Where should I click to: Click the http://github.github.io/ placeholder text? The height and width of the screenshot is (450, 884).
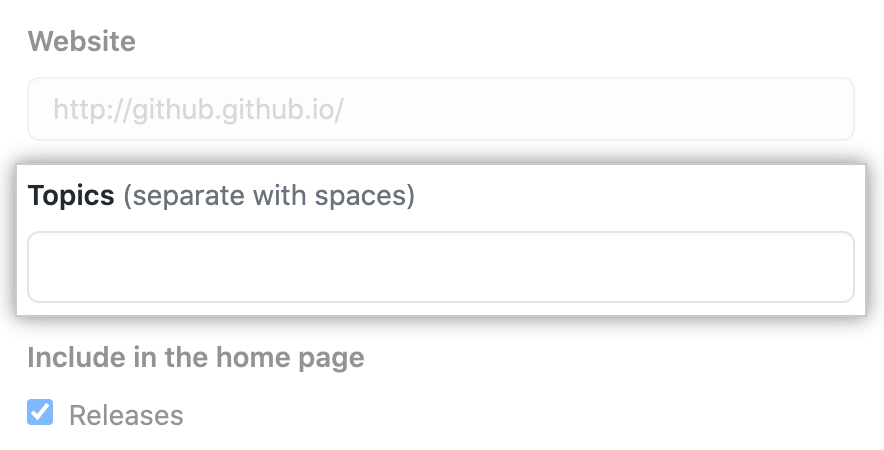tap(198, 109)
